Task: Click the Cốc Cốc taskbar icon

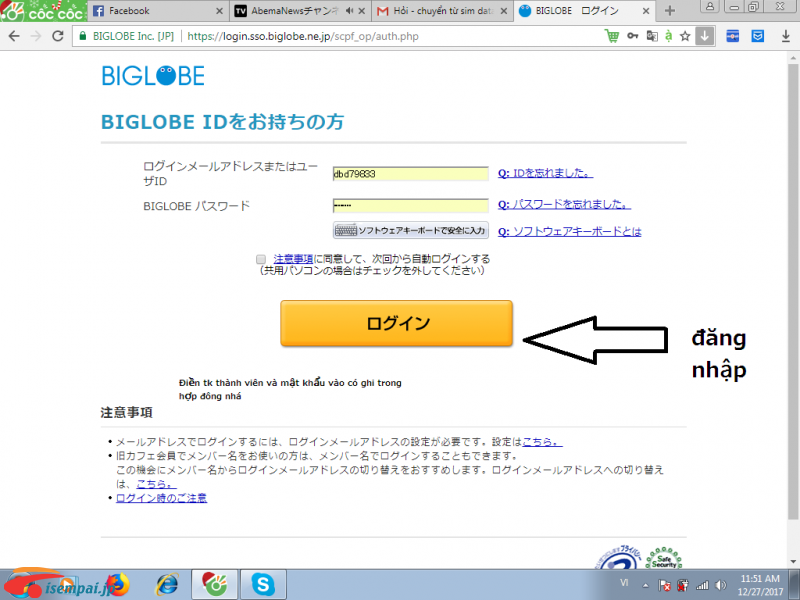Action: pos(215,585)
